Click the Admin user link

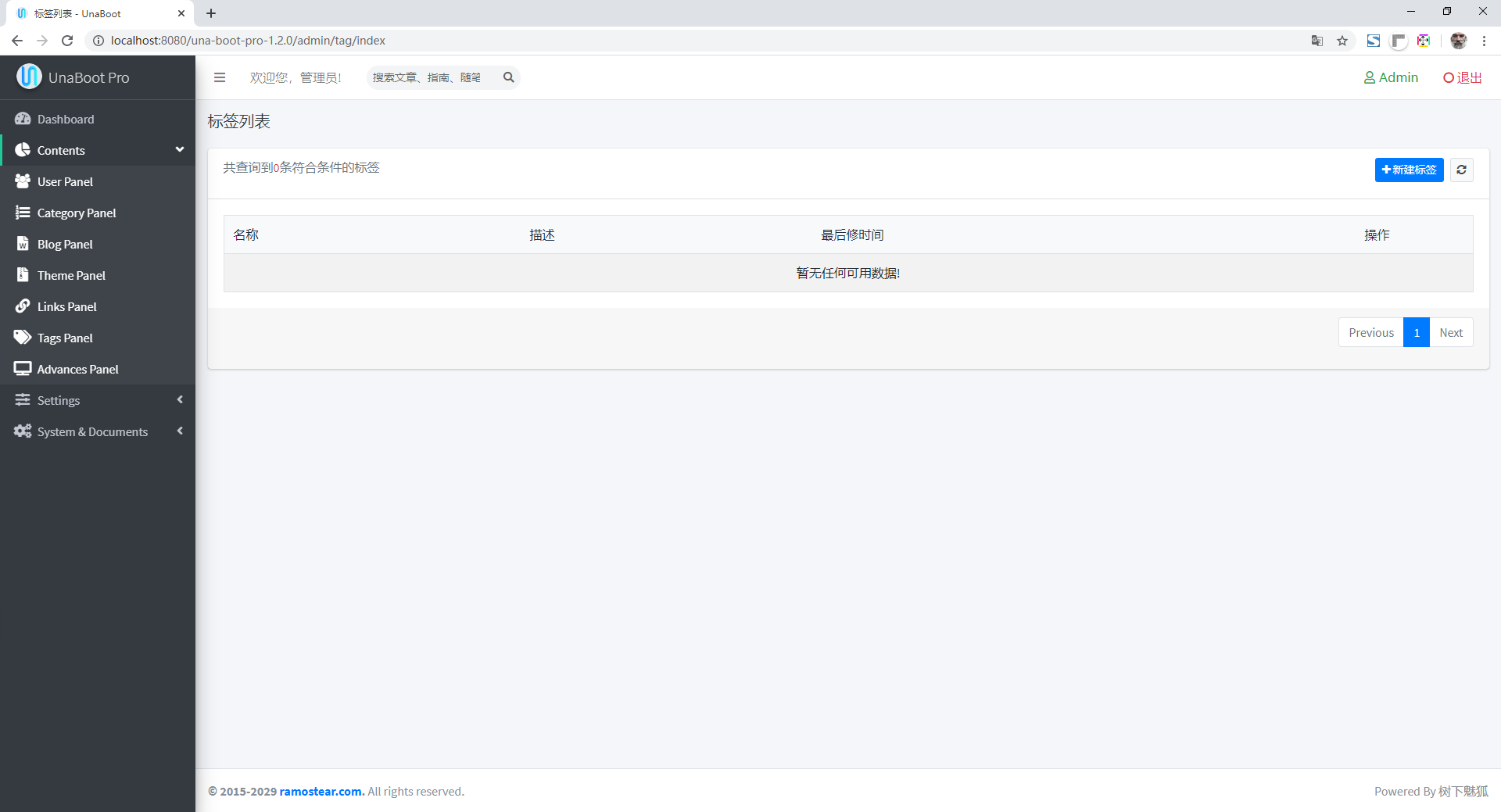coord(1391,77)
